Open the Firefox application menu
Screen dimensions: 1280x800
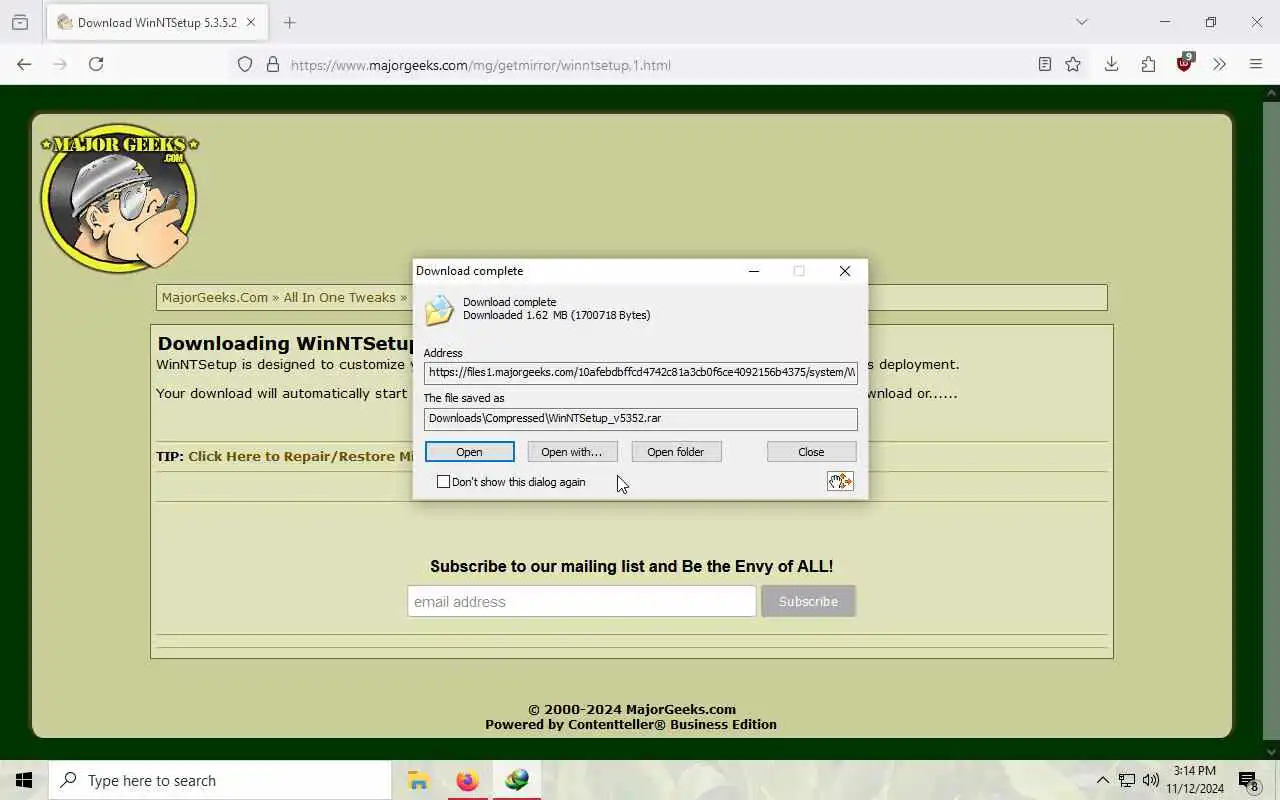point(1256,64)
